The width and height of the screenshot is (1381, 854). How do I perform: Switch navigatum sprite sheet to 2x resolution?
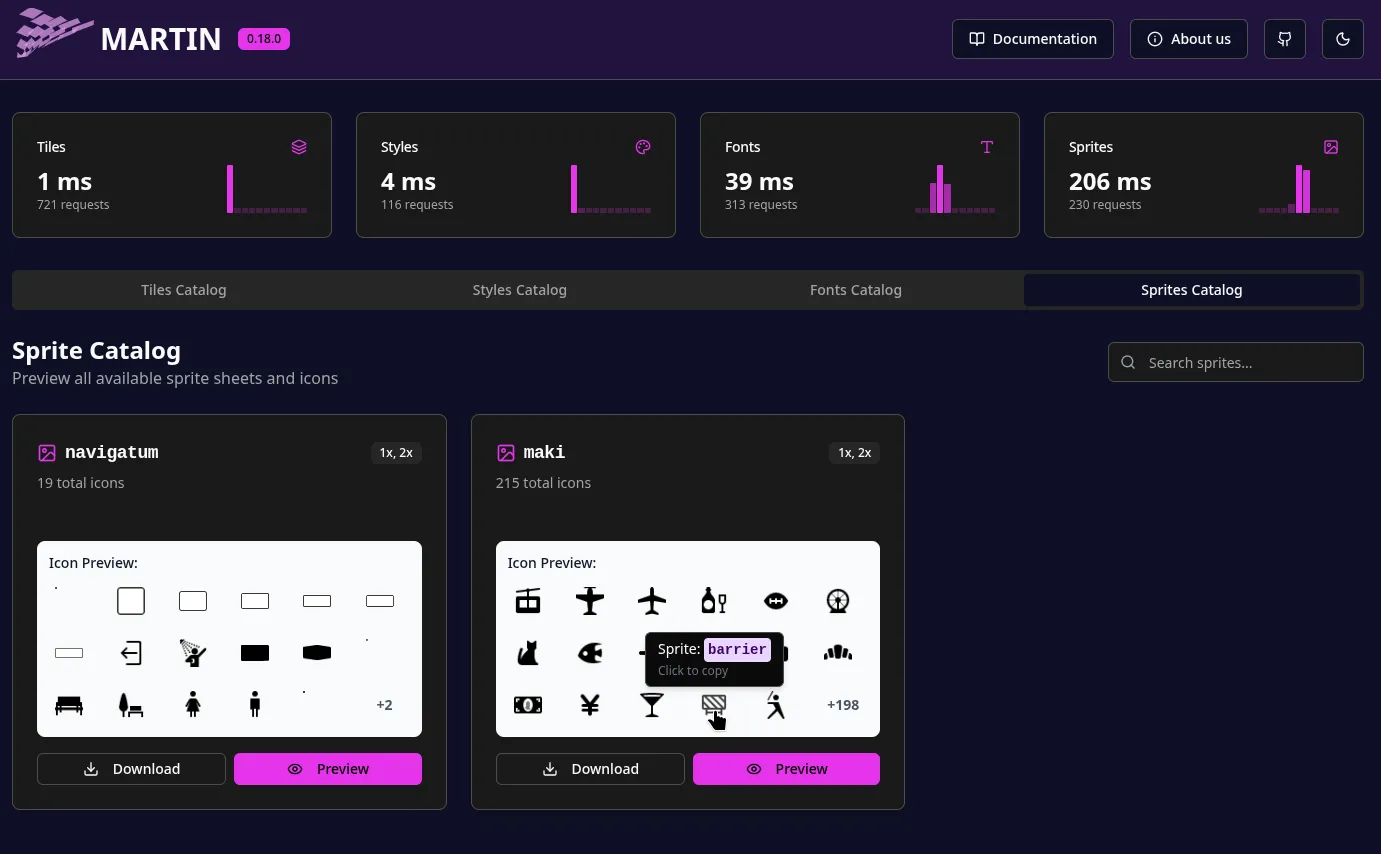[407, 452]
